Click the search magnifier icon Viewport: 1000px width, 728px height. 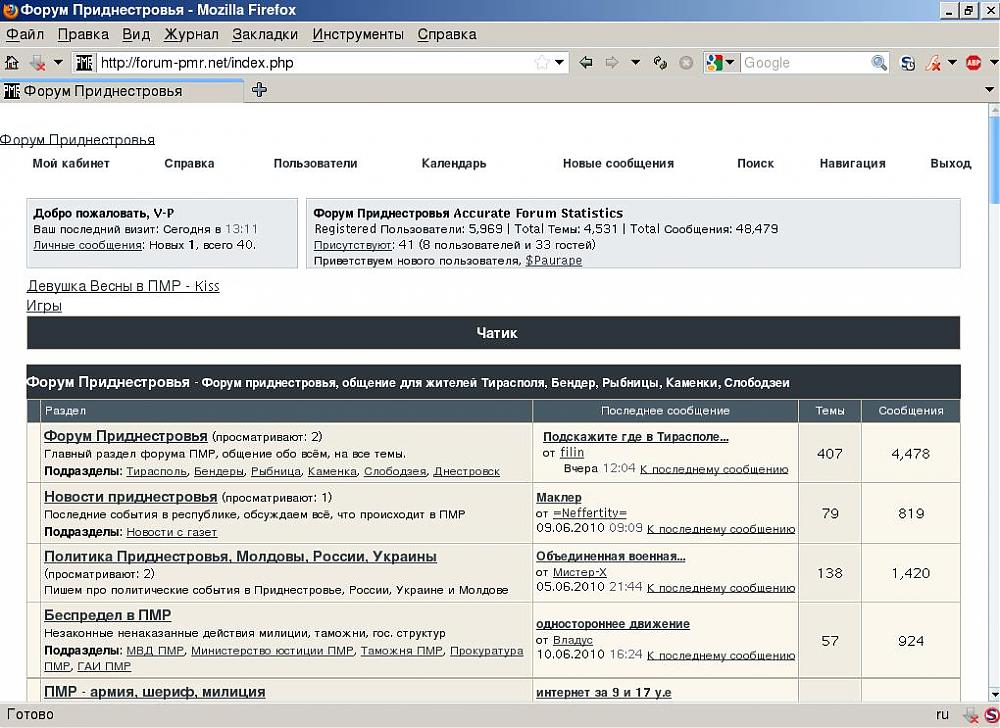click(879, 62)
